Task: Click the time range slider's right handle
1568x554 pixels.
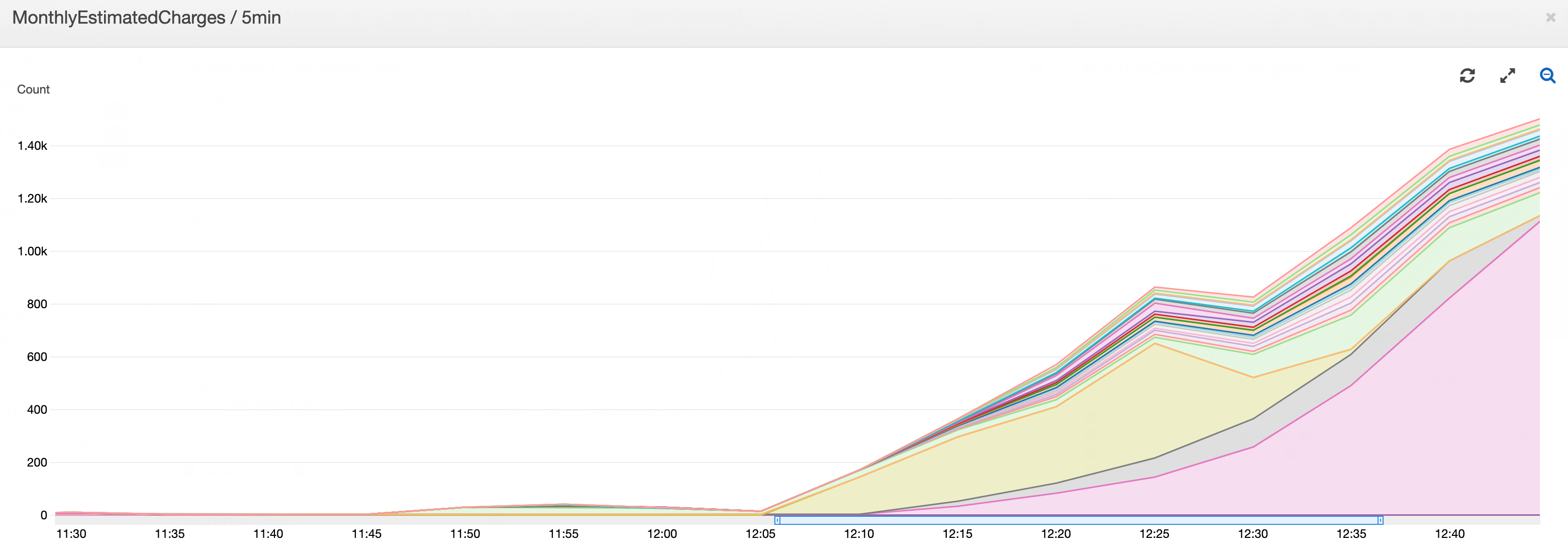Action: [x=1380, y=520]
